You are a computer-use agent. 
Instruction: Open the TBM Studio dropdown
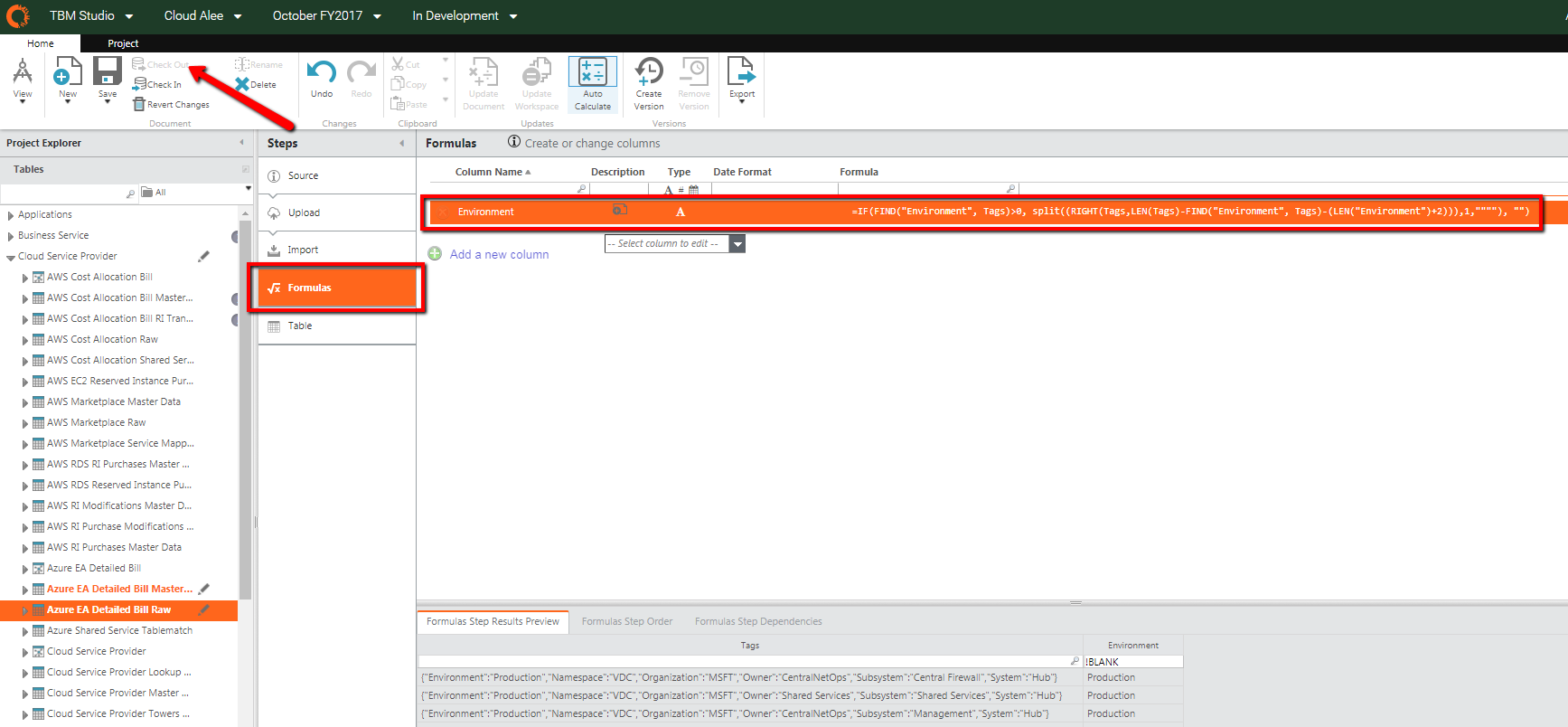91,15
